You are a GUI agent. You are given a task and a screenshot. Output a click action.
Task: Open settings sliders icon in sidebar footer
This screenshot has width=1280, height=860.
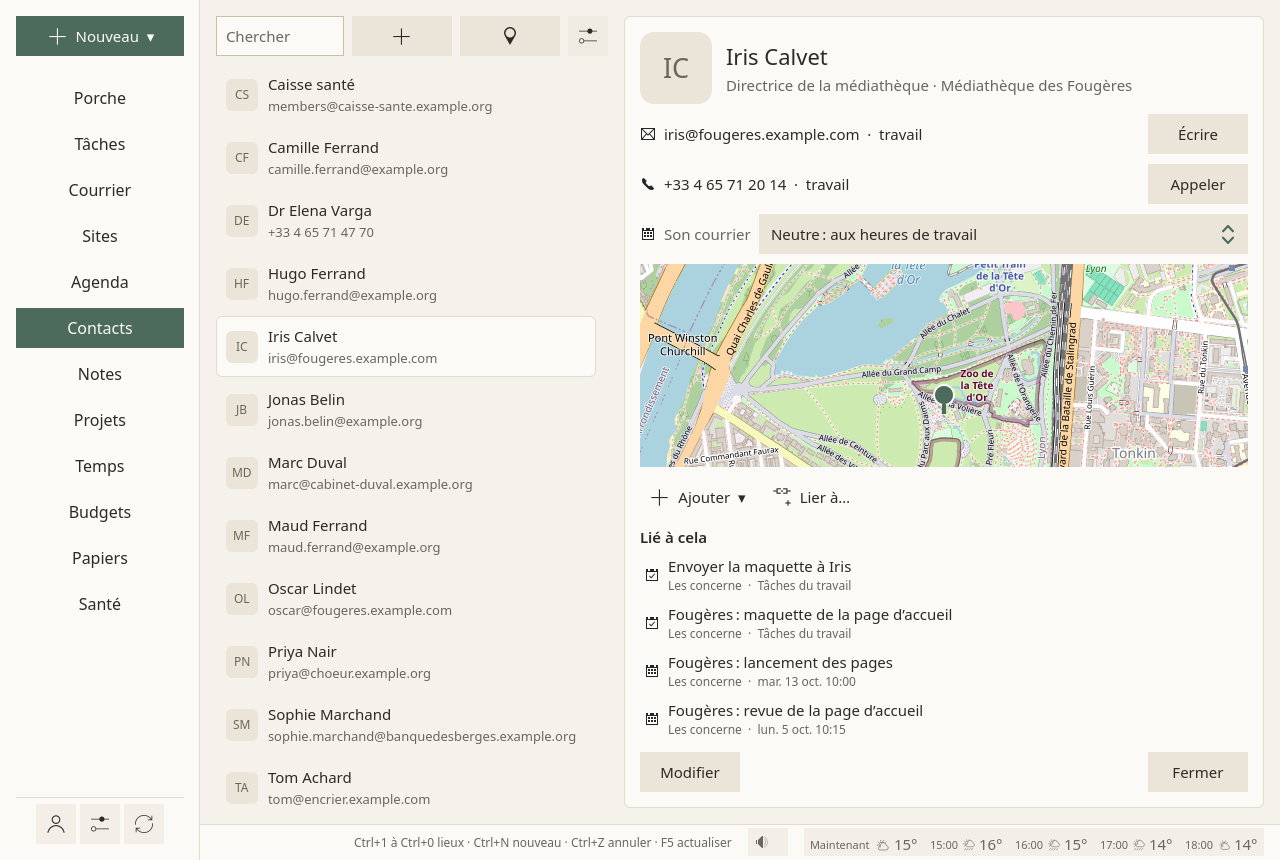(x=100, y=824)
